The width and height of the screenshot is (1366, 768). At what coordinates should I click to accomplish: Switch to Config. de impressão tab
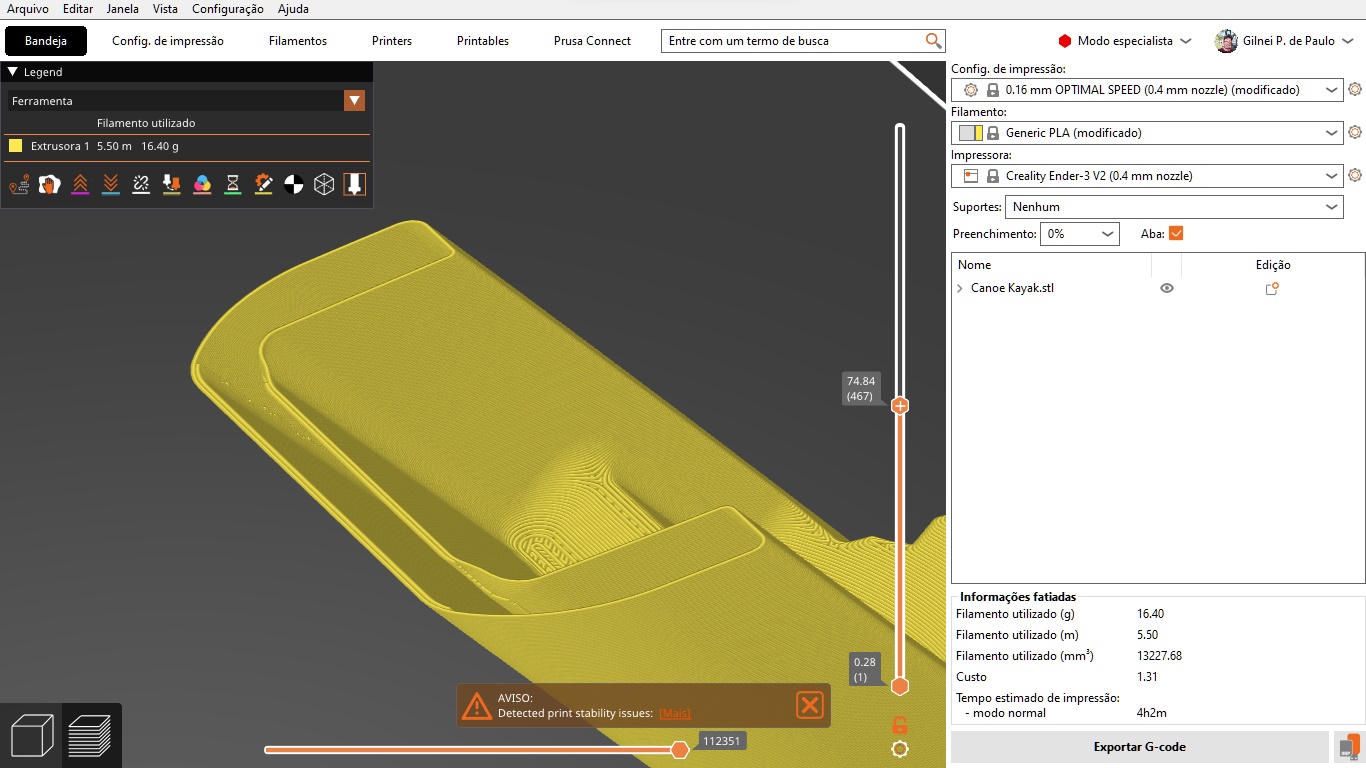tap(168, 41)
